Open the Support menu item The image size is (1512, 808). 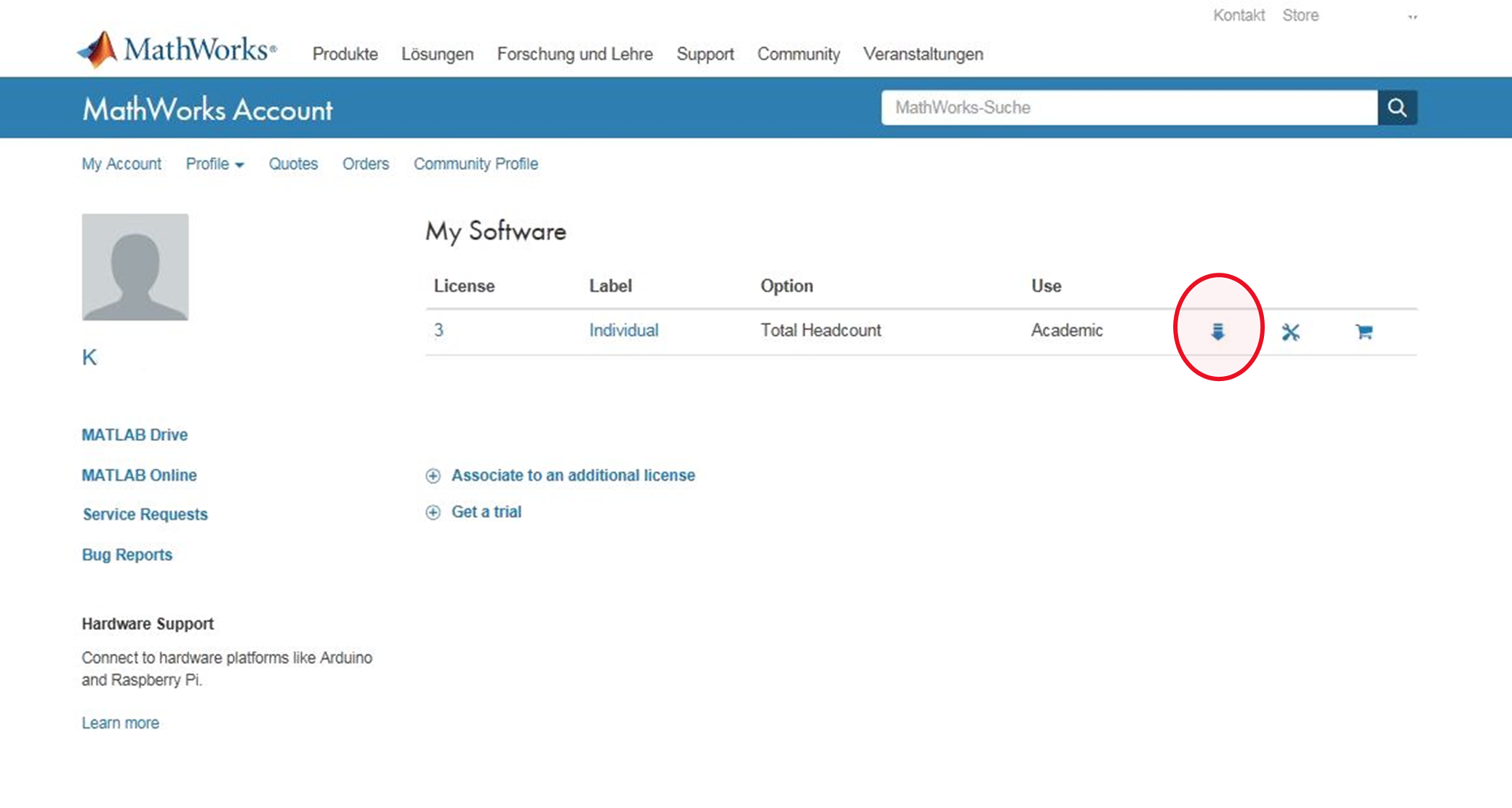pyautogui.click(x=704, y=54)
